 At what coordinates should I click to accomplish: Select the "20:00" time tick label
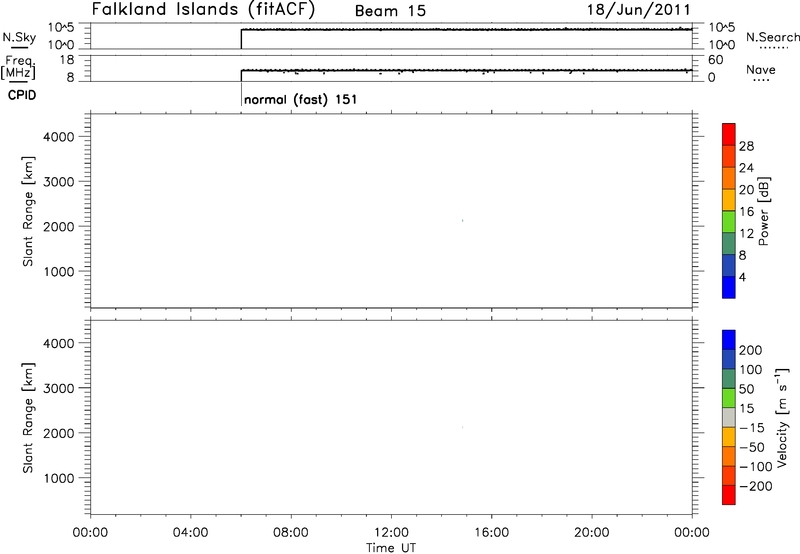tap(592, 533)
